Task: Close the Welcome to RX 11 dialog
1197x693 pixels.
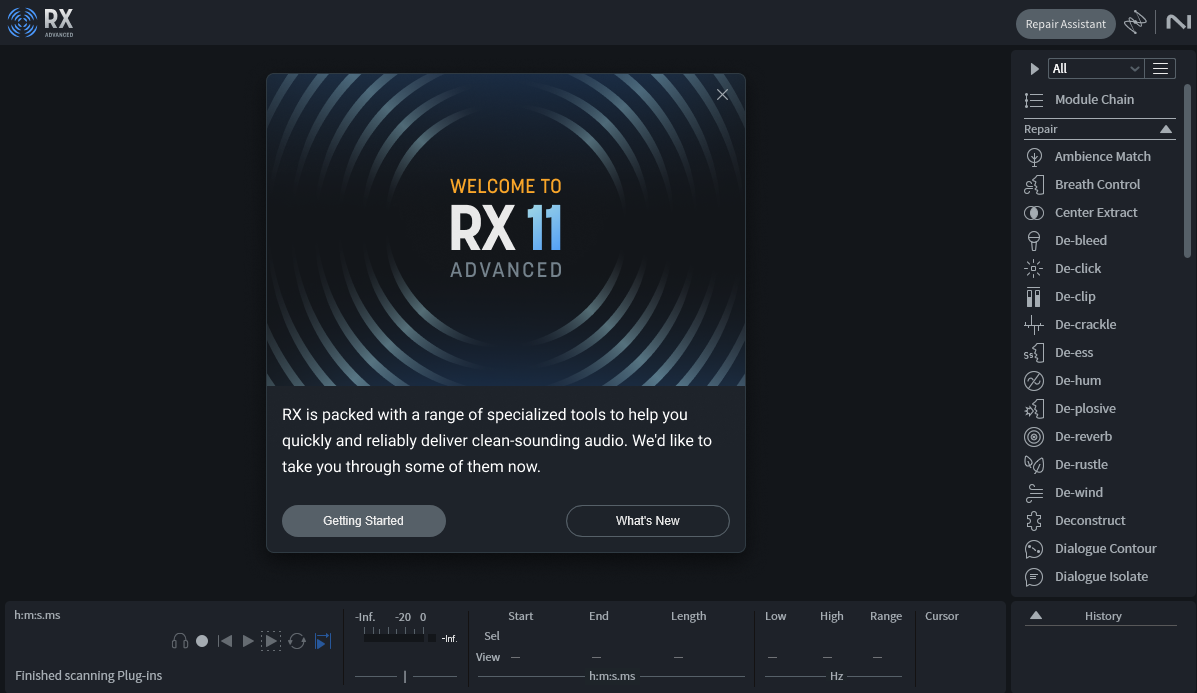Action: (722, 95)
